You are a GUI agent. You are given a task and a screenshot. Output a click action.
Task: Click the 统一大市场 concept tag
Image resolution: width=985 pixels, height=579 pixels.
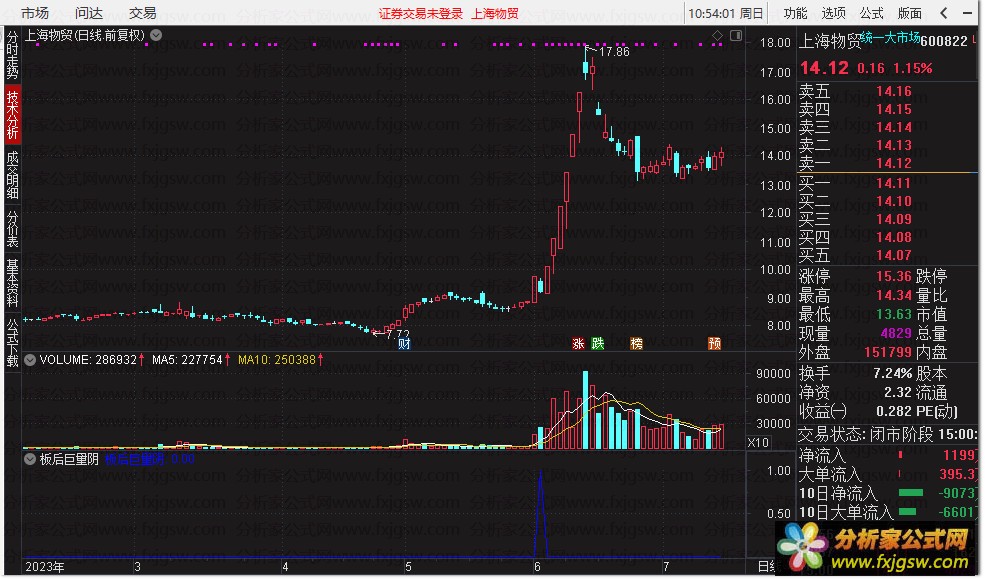tap(890, 38)
